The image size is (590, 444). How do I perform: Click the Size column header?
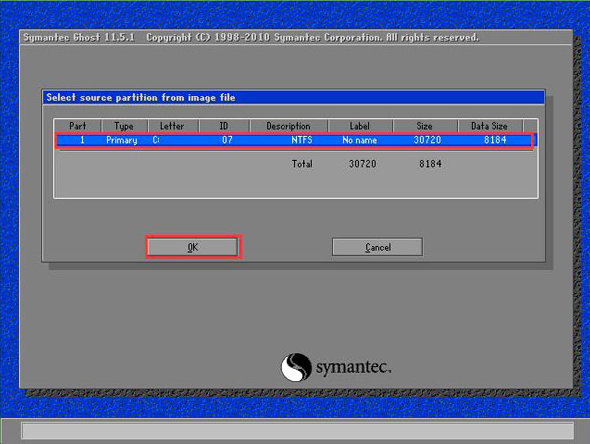tap(424, 126)
